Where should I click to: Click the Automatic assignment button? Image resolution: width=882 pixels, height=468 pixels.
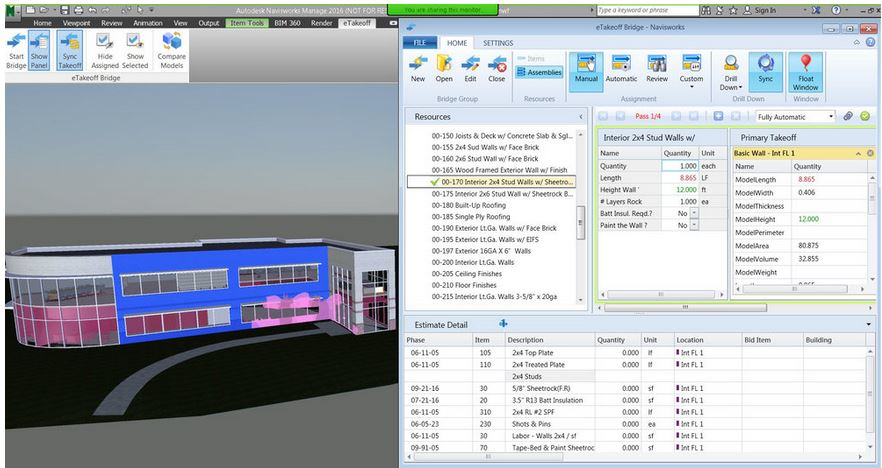pos(621,69)
